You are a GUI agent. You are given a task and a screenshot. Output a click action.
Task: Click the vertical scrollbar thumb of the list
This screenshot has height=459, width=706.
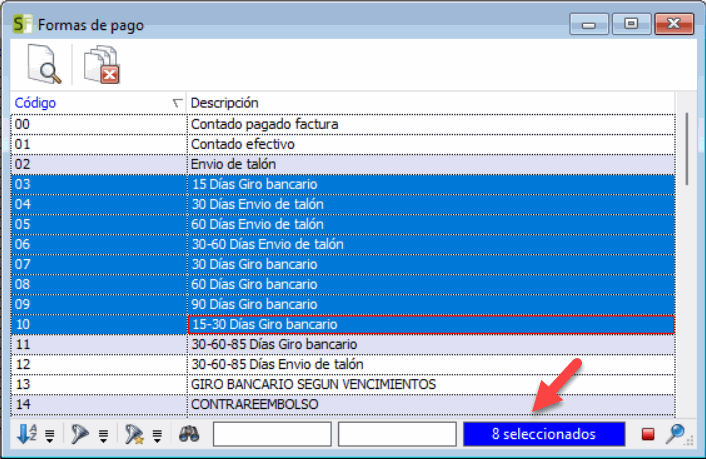pyautogui.click(x=687, y=149)
